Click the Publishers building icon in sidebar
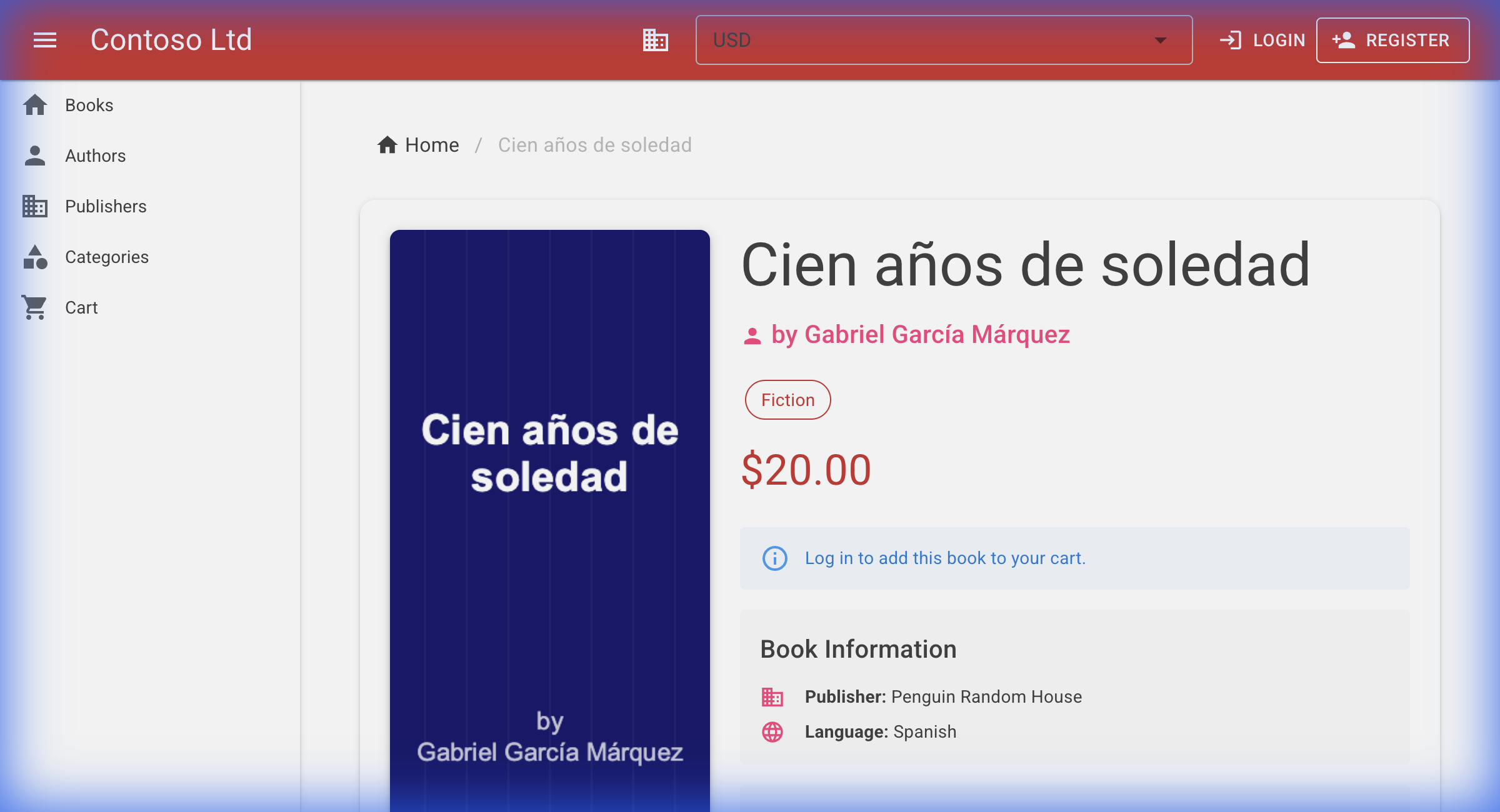1500x812 pixels. pyautogui.click(x=35, y=206)
